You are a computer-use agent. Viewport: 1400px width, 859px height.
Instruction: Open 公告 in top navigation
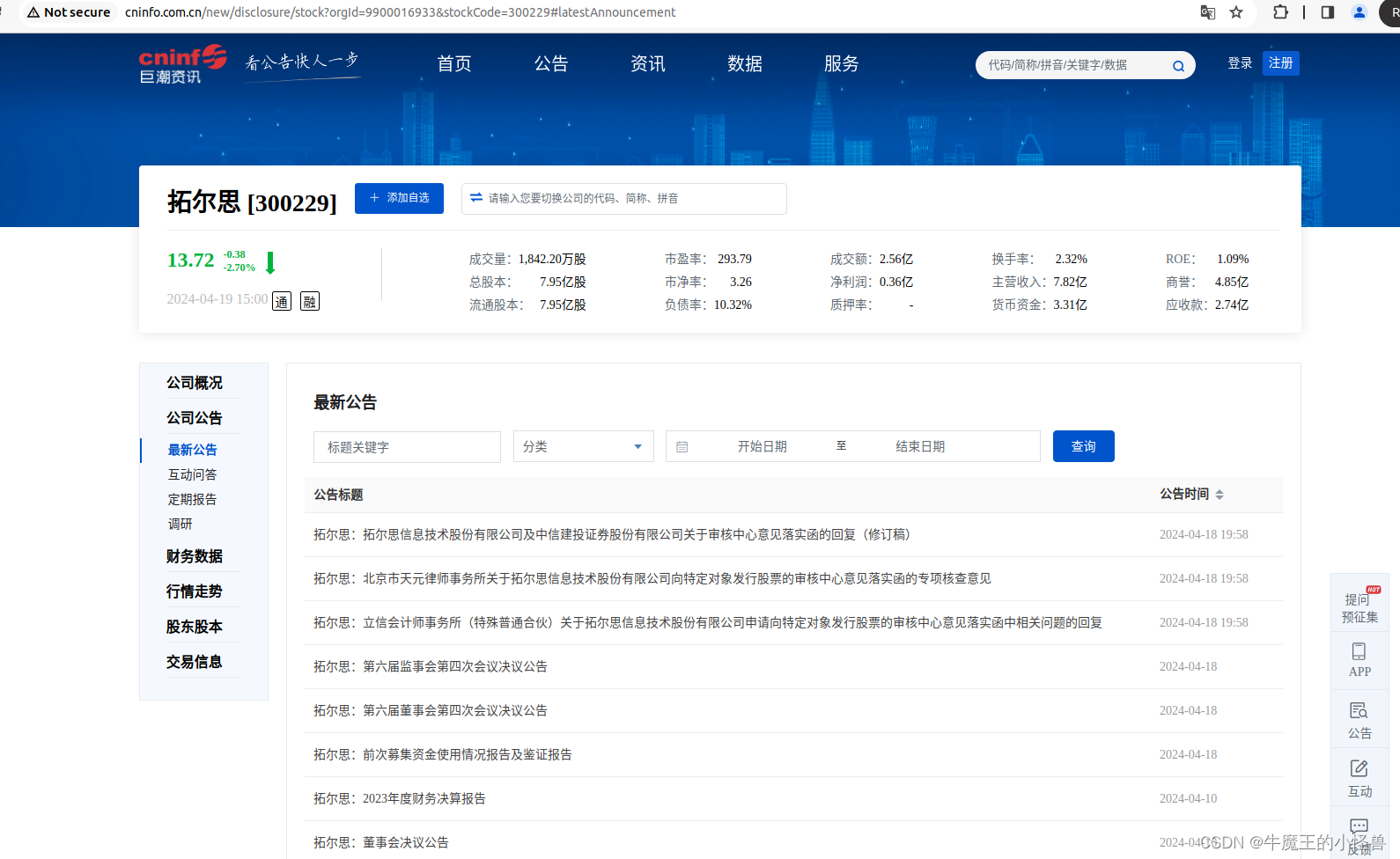(x=551, y=63)
